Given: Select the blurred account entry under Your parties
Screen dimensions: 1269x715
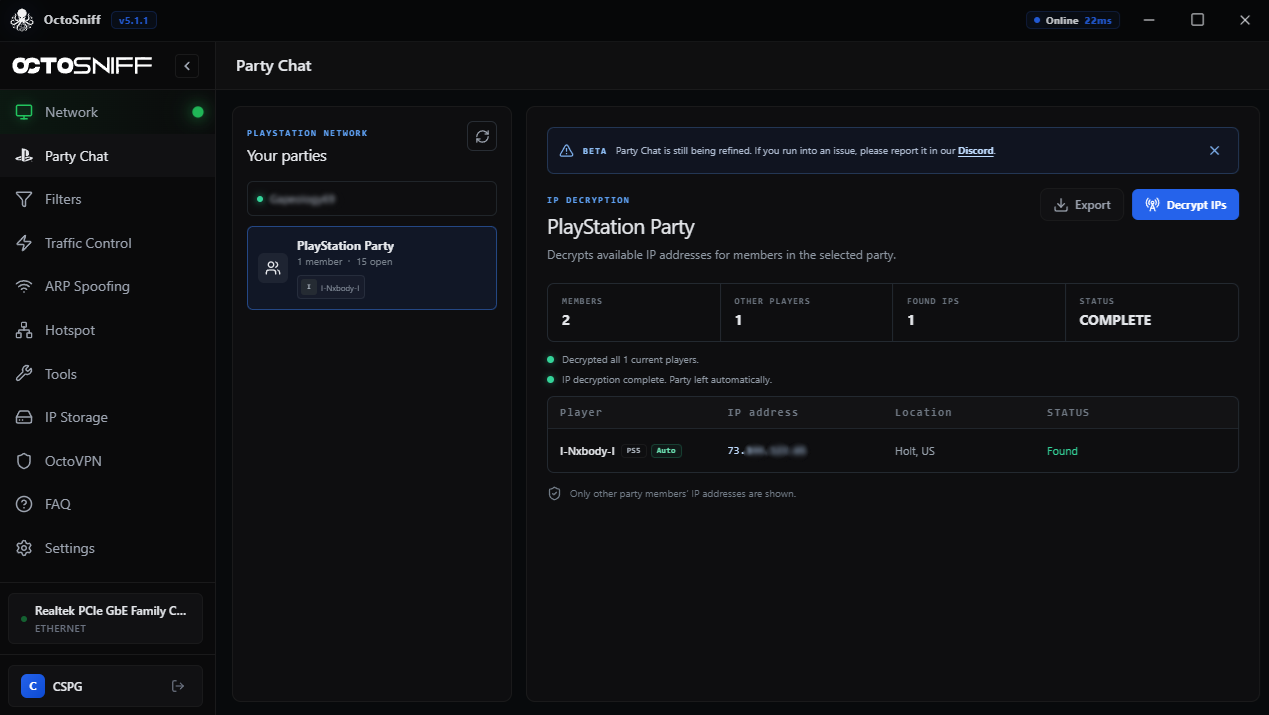Looking at the screenshot, I should tap(372, 198).
